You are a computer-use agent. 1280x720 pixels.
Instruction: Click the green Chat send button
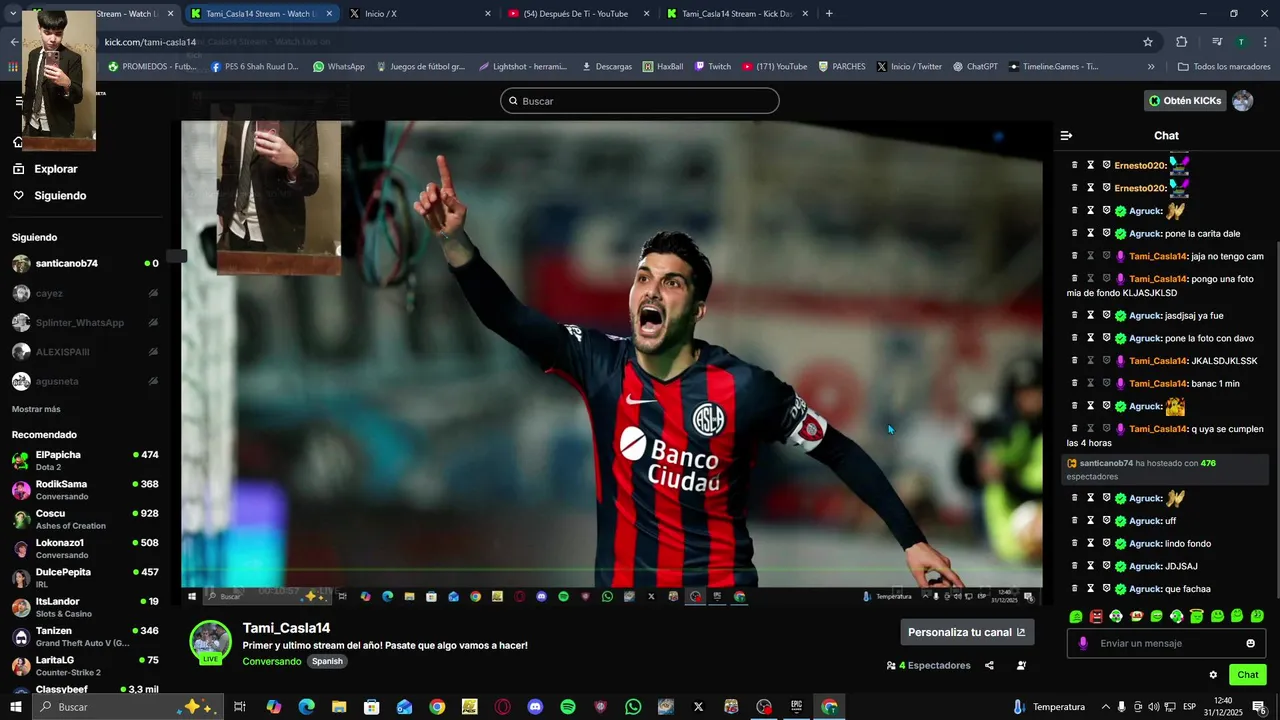[x=1247, y=675]
